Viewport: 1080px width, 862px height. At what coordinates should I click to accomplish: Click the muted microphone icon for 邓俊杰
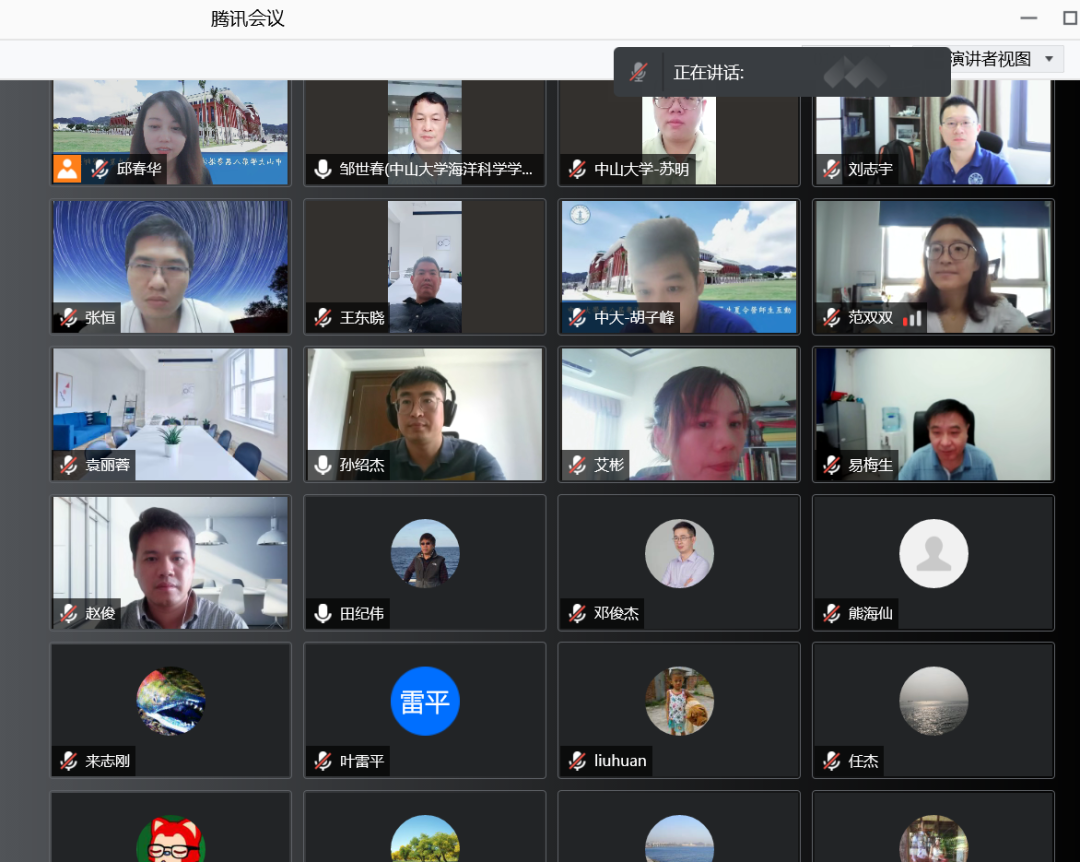coord(577,613)
